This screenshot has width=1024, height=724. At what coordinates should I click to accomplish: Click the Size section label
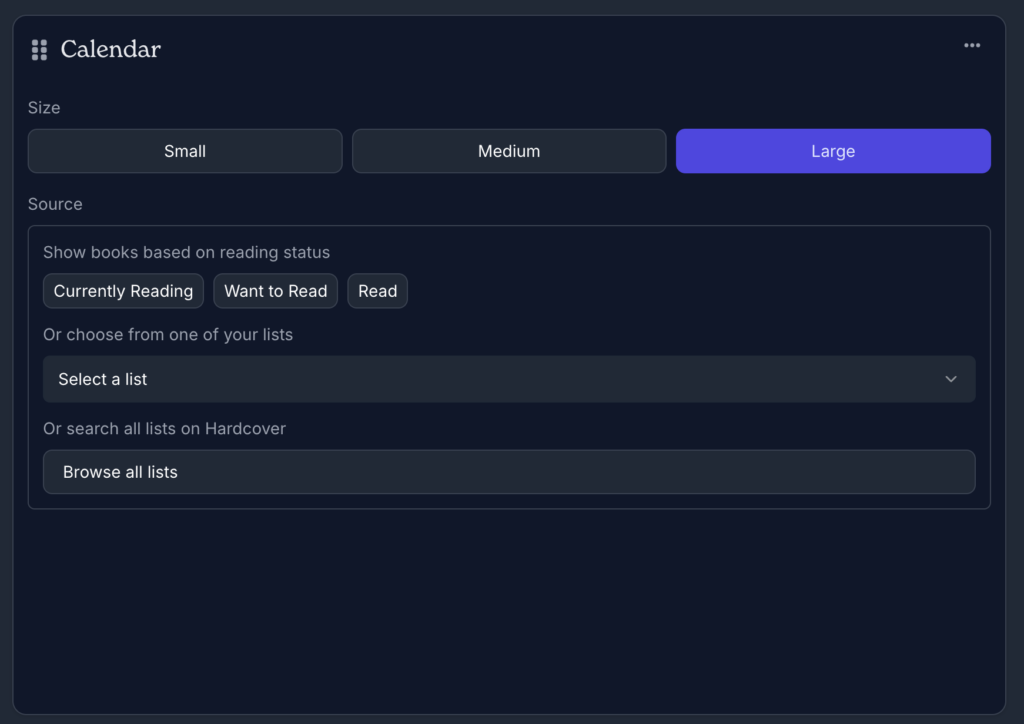pos(44,108)
